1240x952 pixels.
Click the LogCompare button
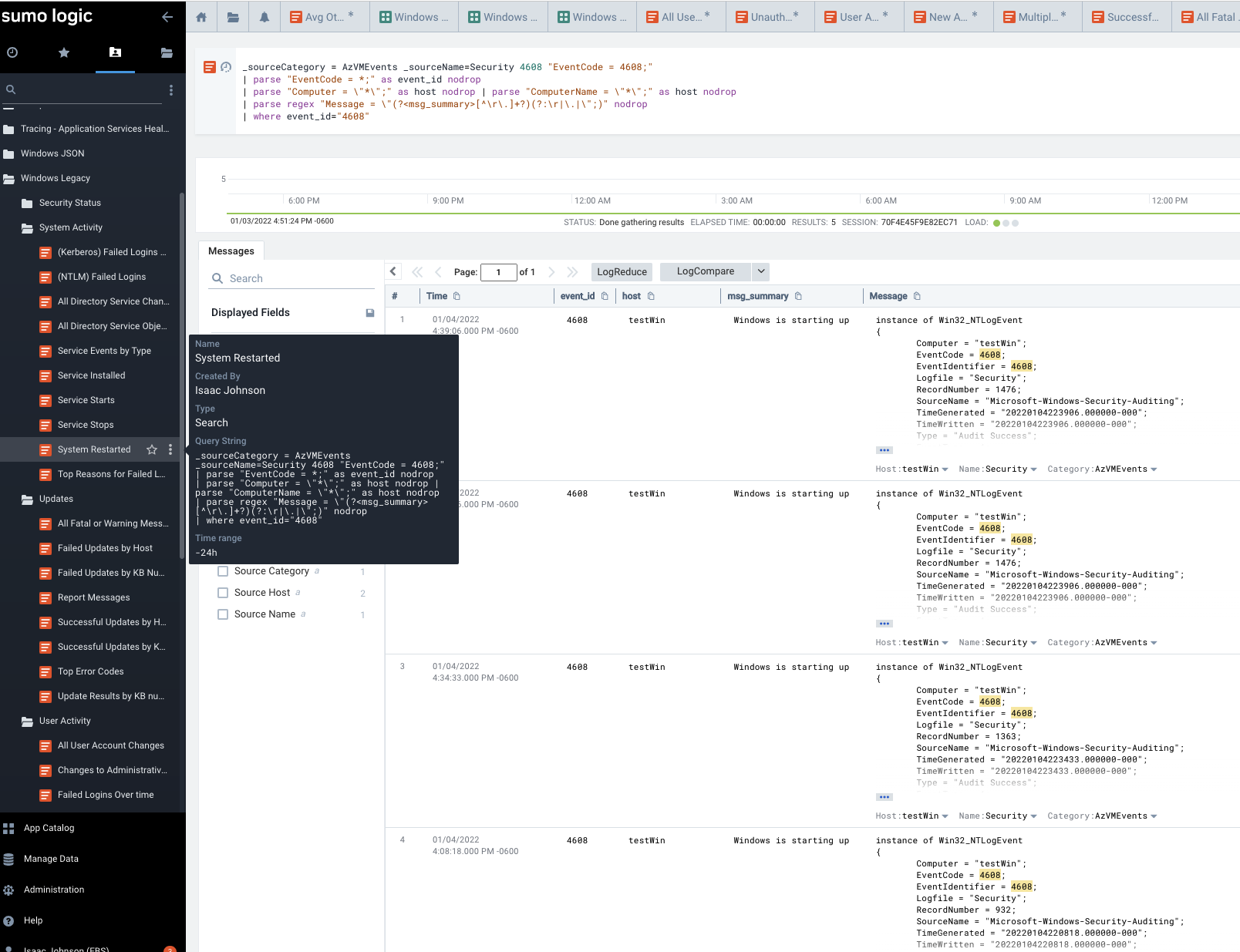pos(706,271)
